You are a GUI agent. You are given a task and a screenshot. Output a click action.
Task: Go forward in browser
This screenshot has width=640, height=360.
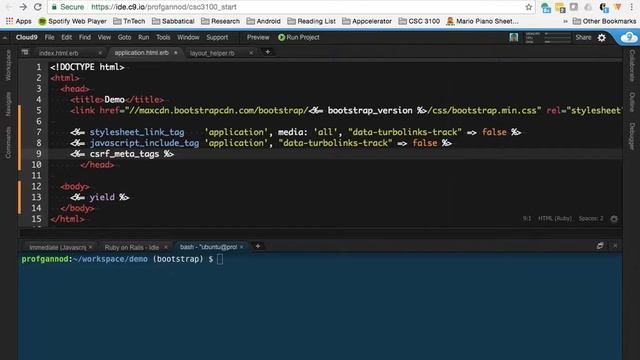tap(23, 7)
